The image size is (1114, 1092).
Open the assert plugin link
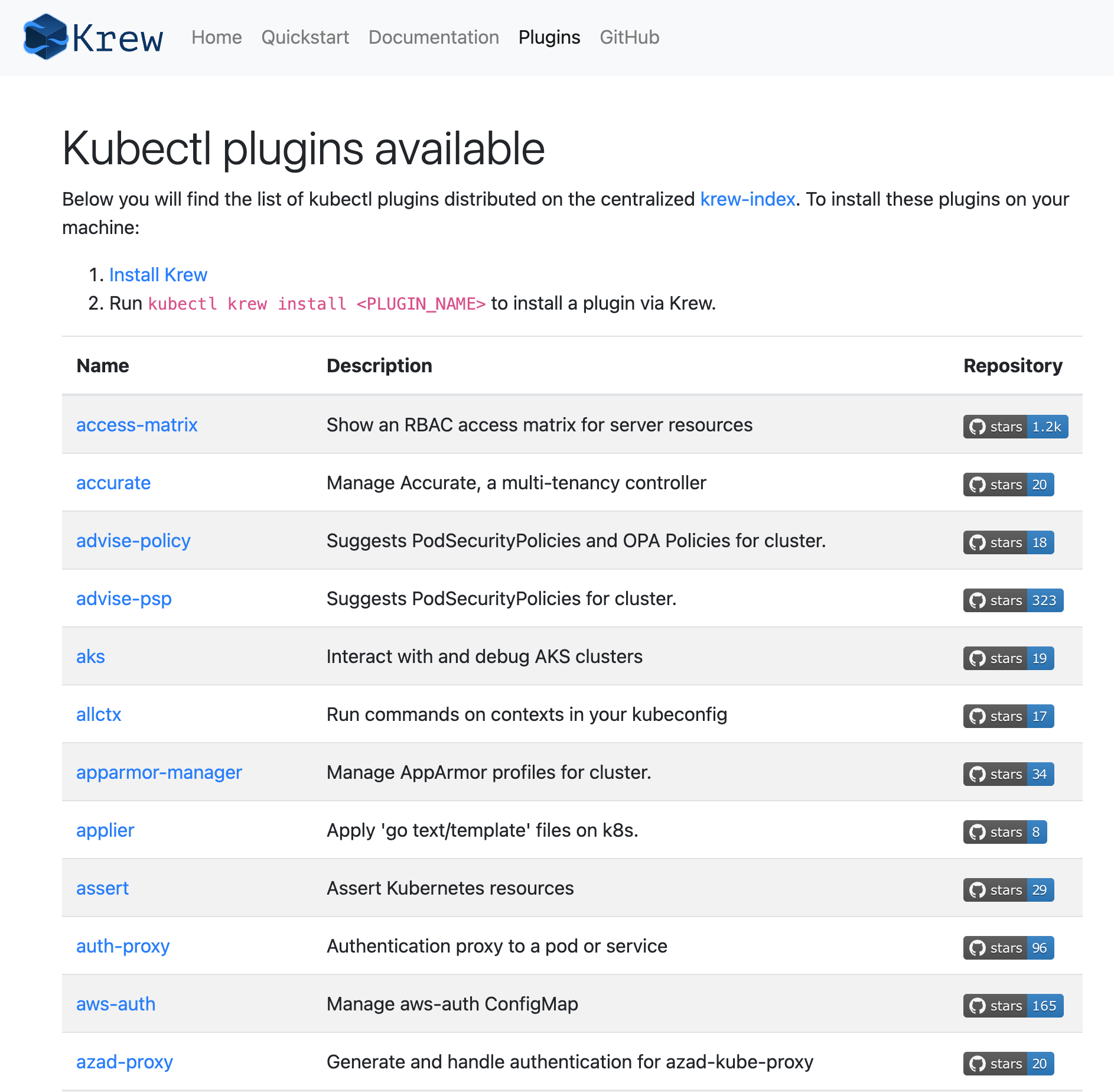pyautogui.click(x=102, y=888)
